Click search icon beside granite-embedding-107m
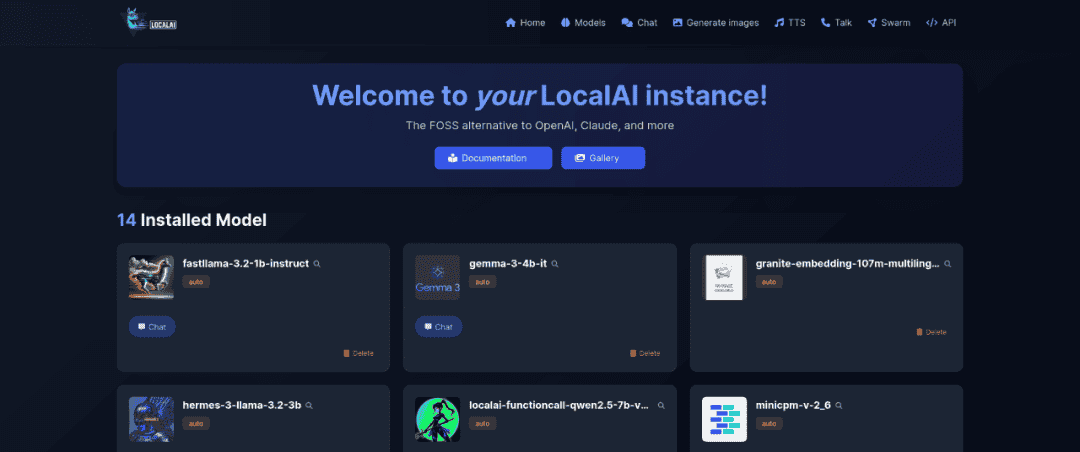Viewport: 1080px width, 452px height. point(948,264)
